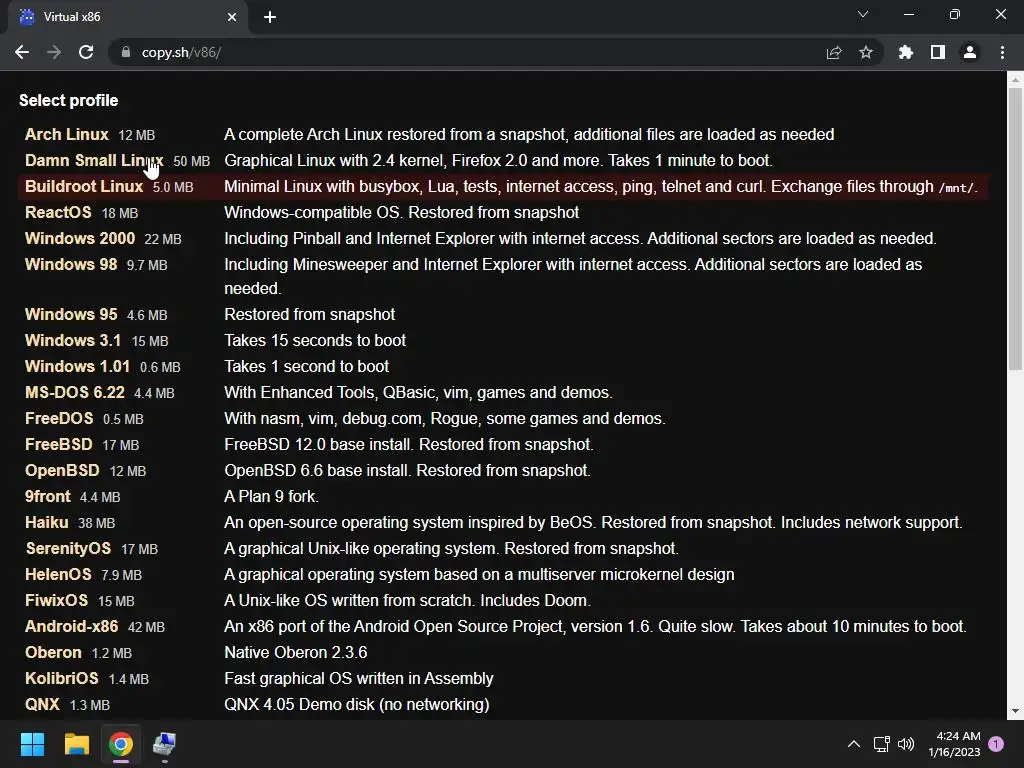Image resolution: width=1024 pixels, height=768 pixels.
Task: Click the 'Native Oberon 2.3.6' description
Action: (x=295, y=653)
